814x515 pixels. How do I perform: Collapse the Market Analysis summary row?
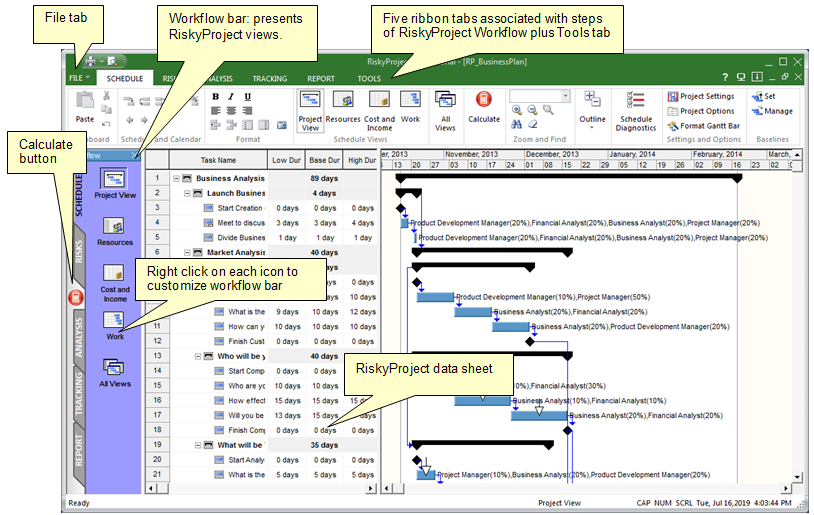(x=187, y=252)
